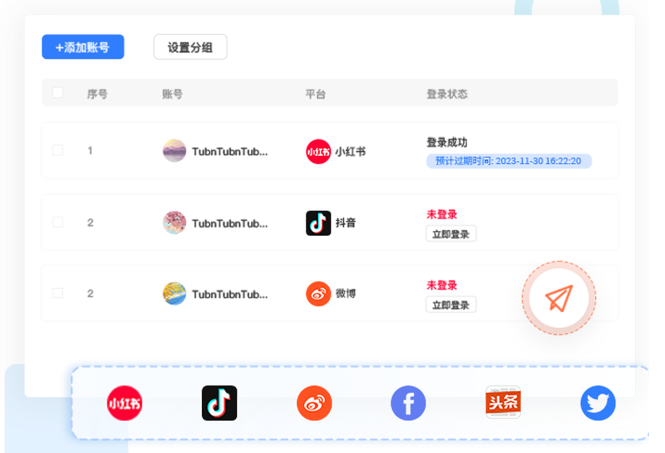Viewport: 665px width, 453px height.
Task: Click the 平台 column header
Action: coord(316,94)
